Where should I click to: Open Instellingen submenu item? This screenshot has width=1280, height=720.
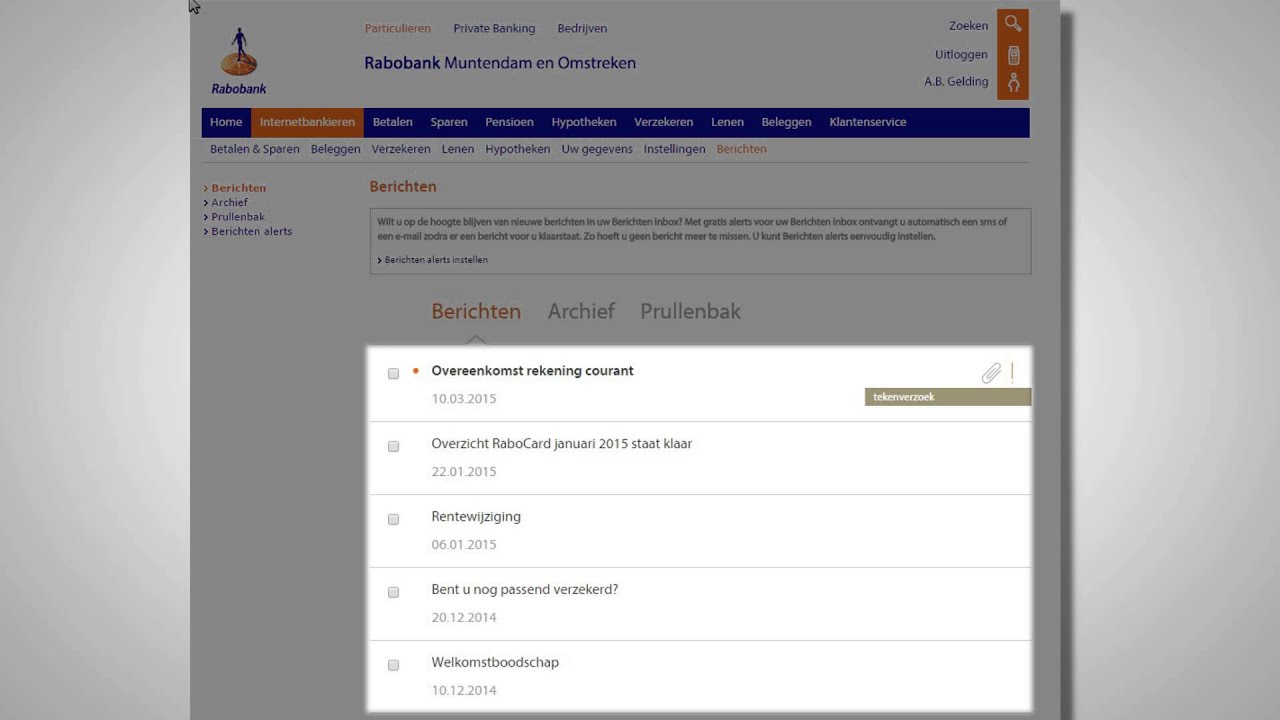(x=675, y=149)
